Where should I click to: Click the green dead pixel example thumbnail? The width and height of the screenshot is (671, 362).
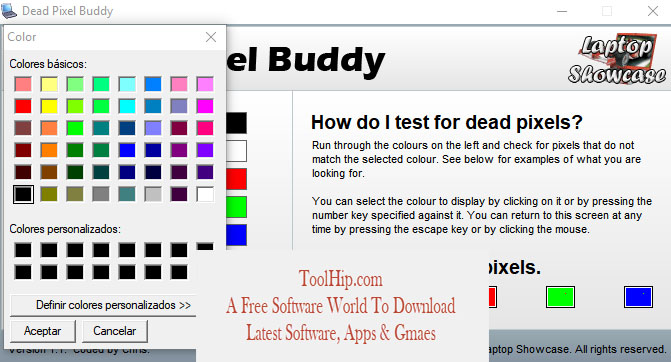coord(560,297)
